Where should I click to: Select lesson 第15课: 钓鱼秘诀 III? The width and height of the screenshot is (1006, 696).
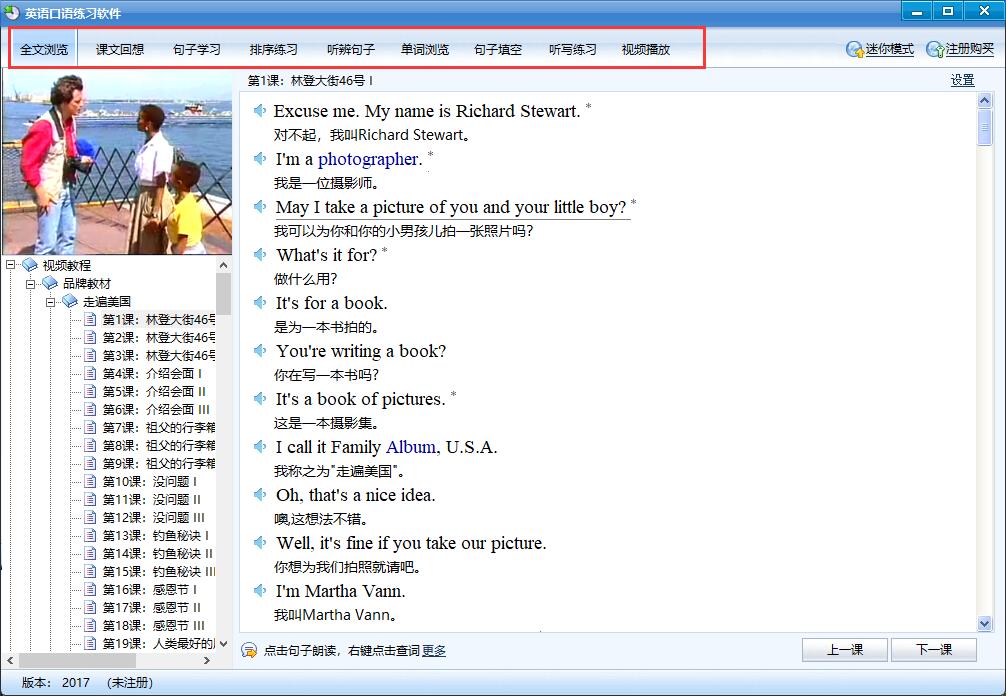pyautogui.click(x=158, y=571)
